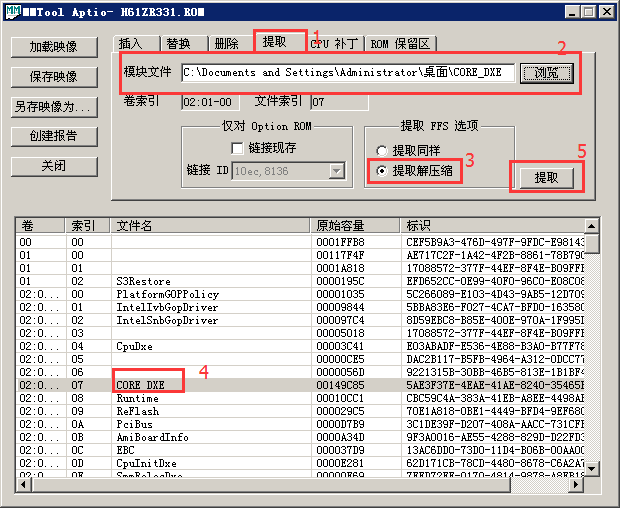Select the PciBus module row
This screenshot has height=508, width=620.
301,425
